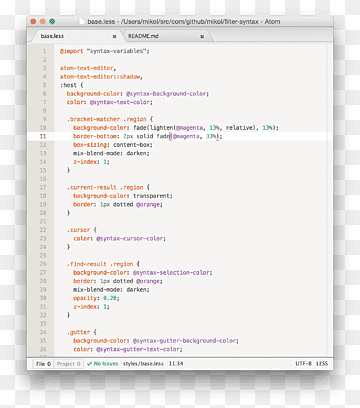Click the styles/base.less path in status bar
Image resolution: width=360 pixels, height=408 pixels.
click(x=143, y=364)
